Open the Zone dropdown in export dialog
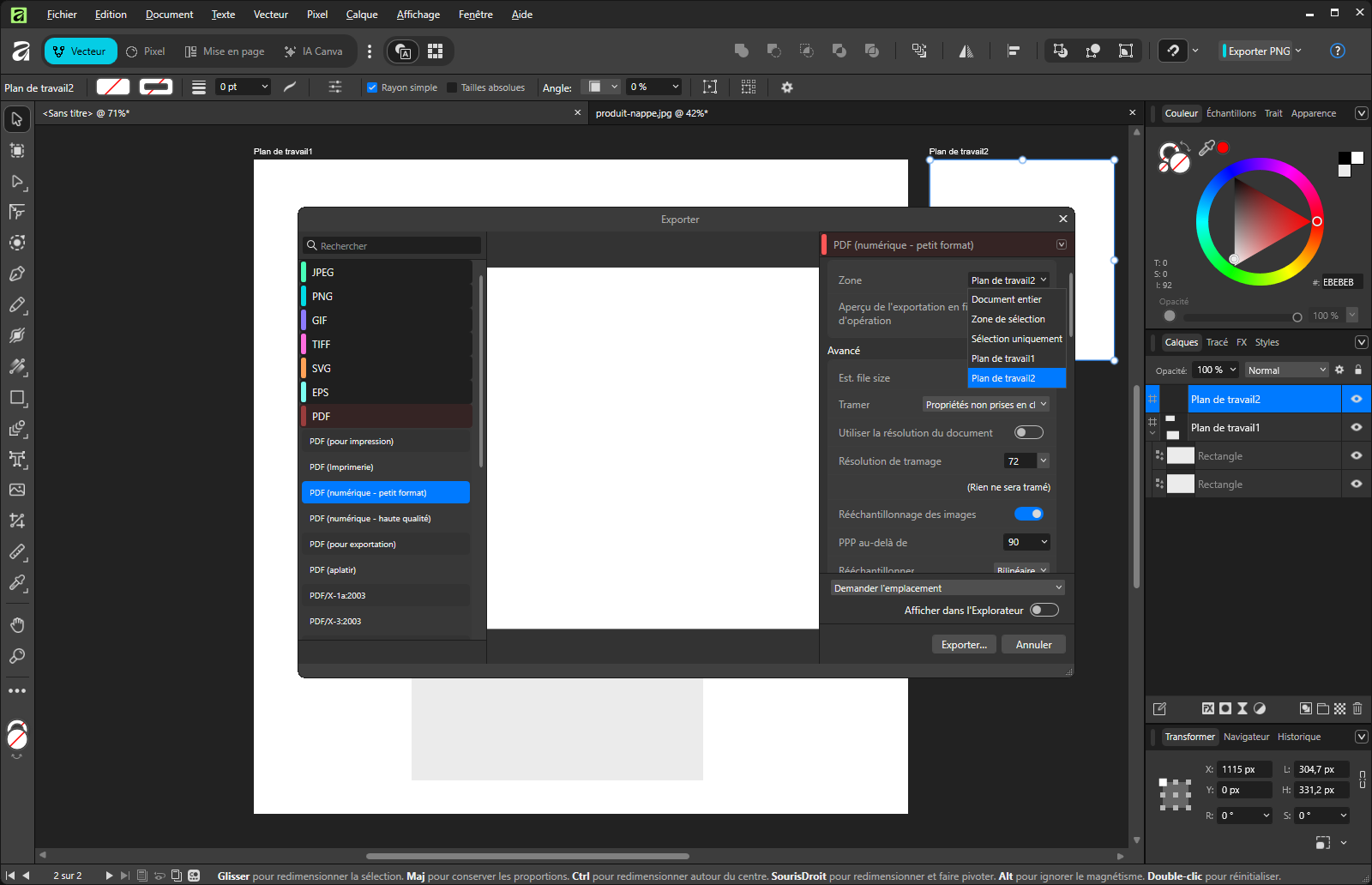This screenshot has height=885, width=1372. [1008, 280]
